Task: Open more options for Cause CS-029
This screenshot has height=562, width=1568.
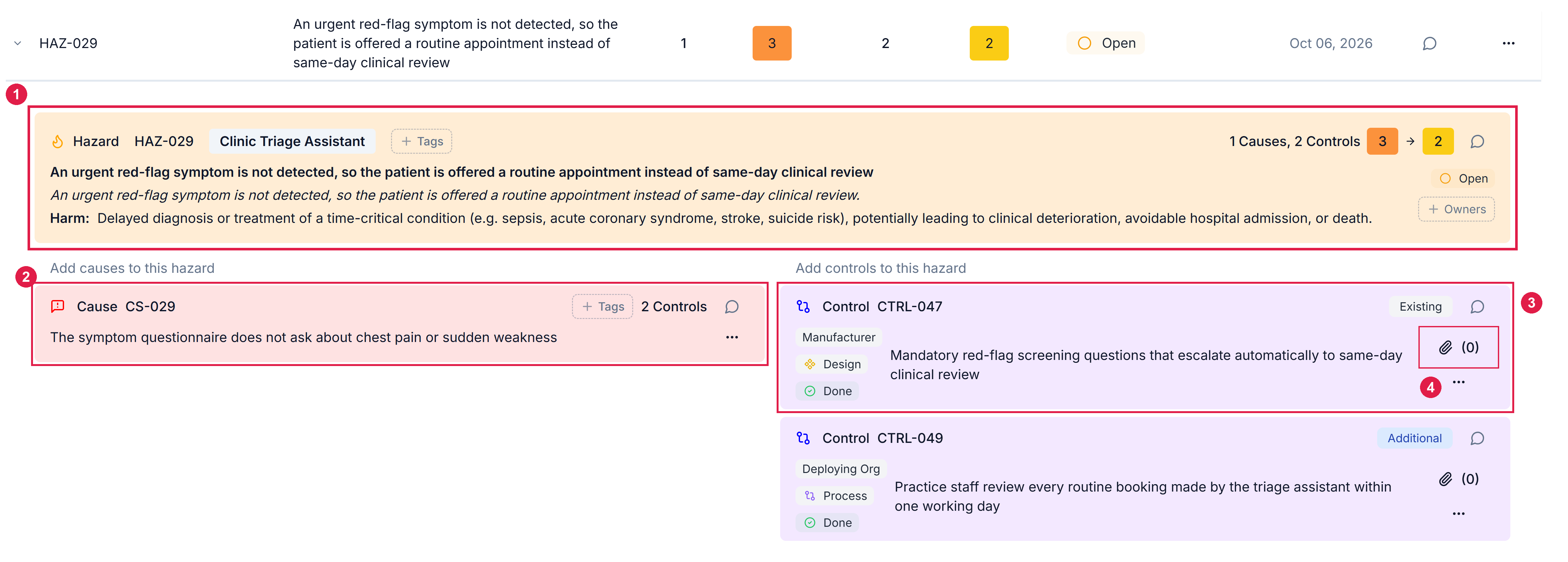Action: pos(732,337)
